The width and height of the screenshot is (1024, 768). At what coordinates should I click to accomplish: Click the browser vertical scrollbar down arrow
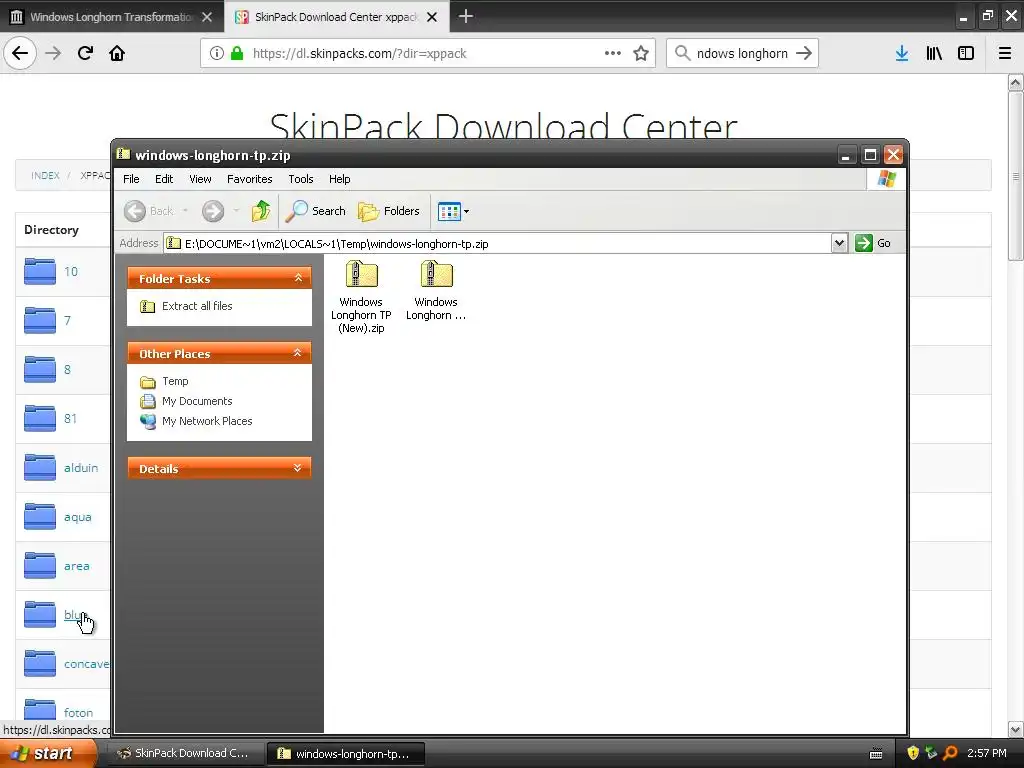(x=1016, y=729)
